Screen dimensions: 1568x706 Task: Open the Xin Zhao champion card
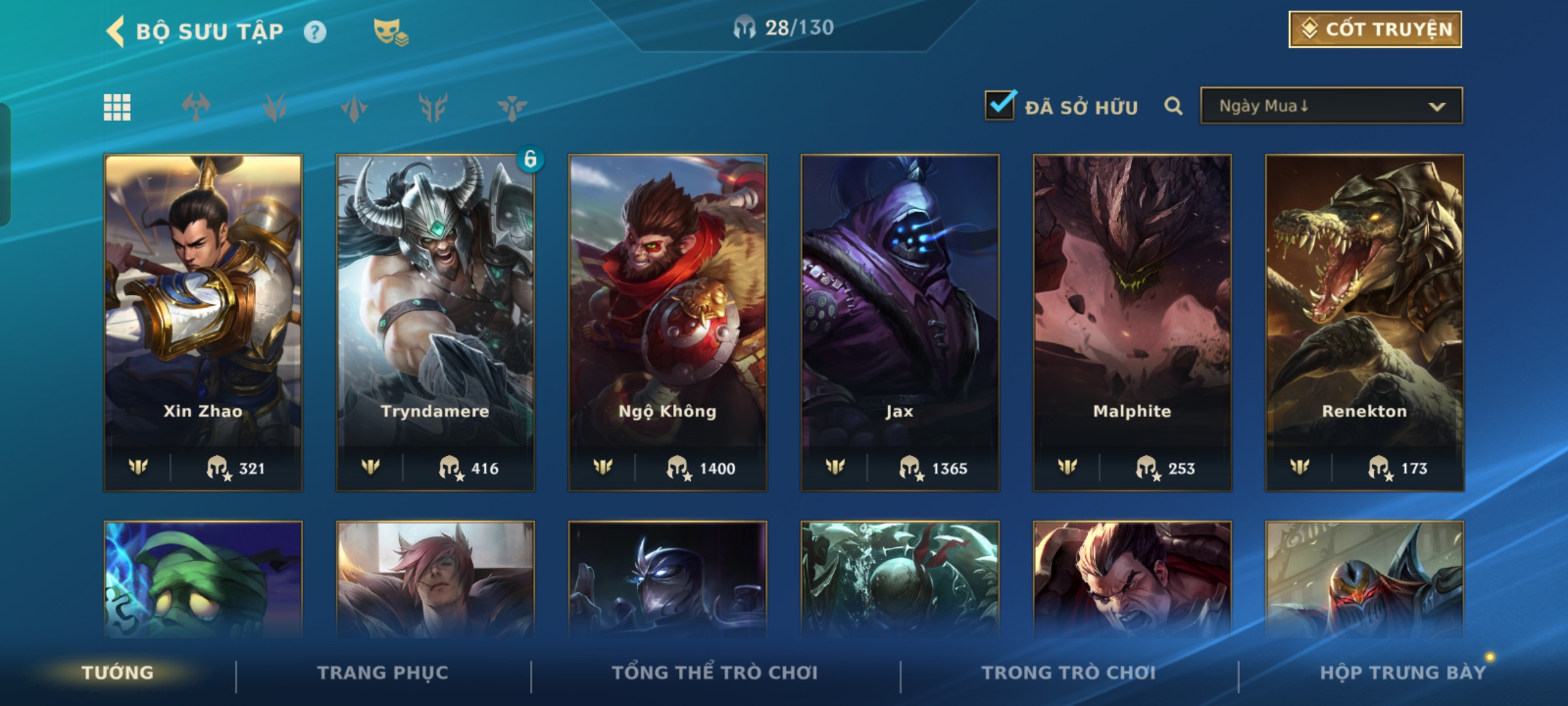203,323
